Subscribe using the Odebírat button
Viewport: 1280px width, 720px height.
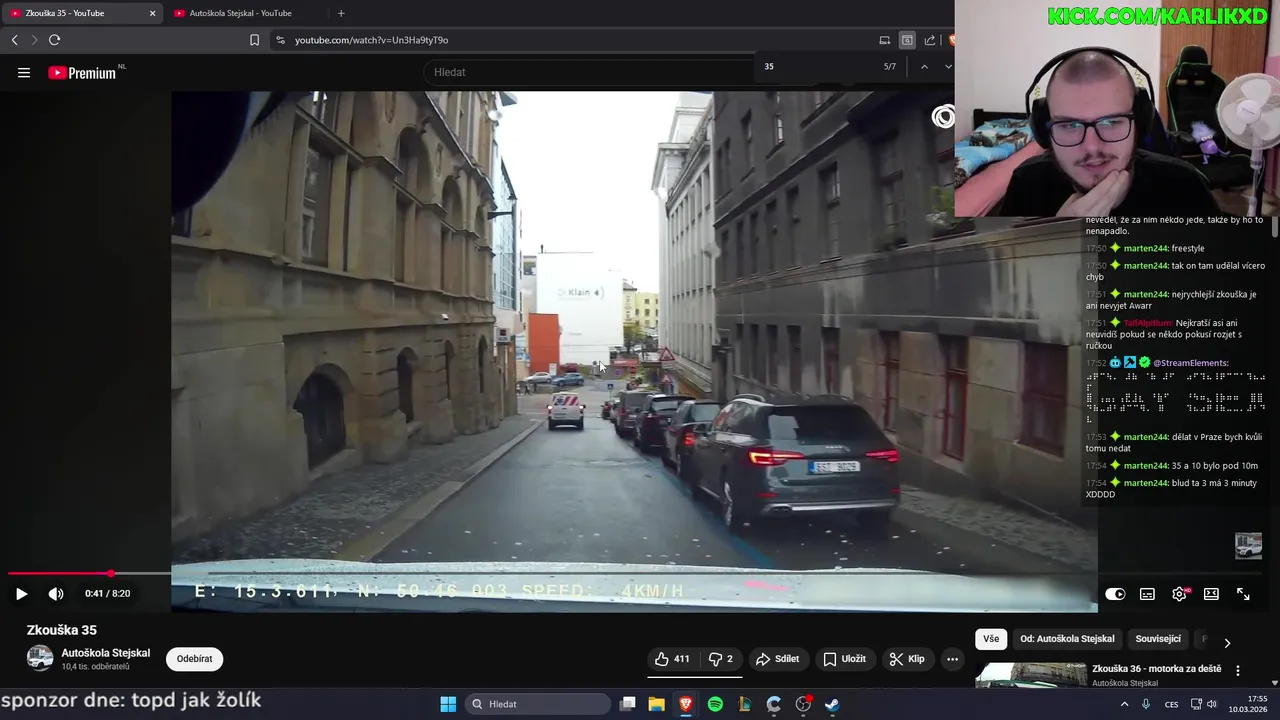click(194, 659)
